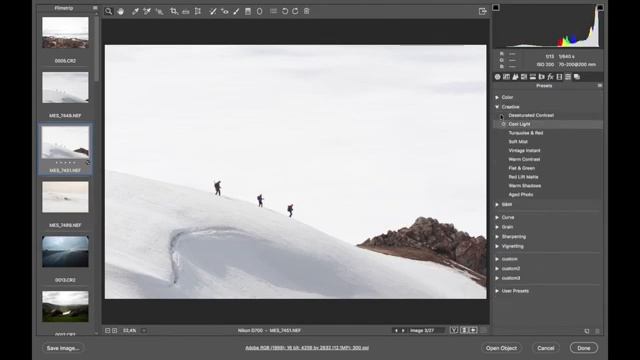
Task: Click the Cancel button
Action: coord(546,348)
